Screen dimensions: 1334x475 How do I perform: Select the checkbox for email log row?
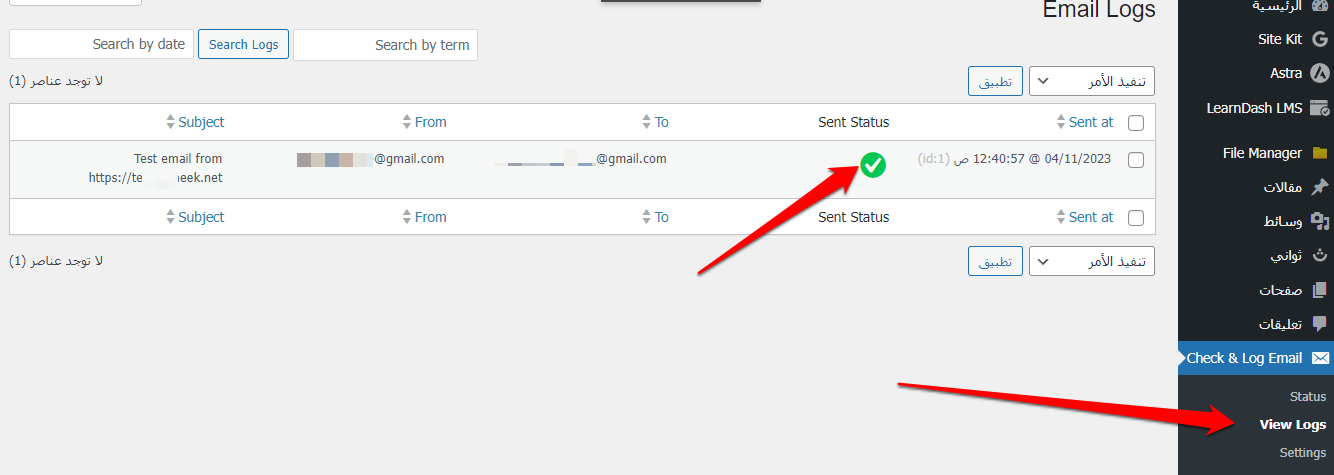click(x=1136, y=160)
